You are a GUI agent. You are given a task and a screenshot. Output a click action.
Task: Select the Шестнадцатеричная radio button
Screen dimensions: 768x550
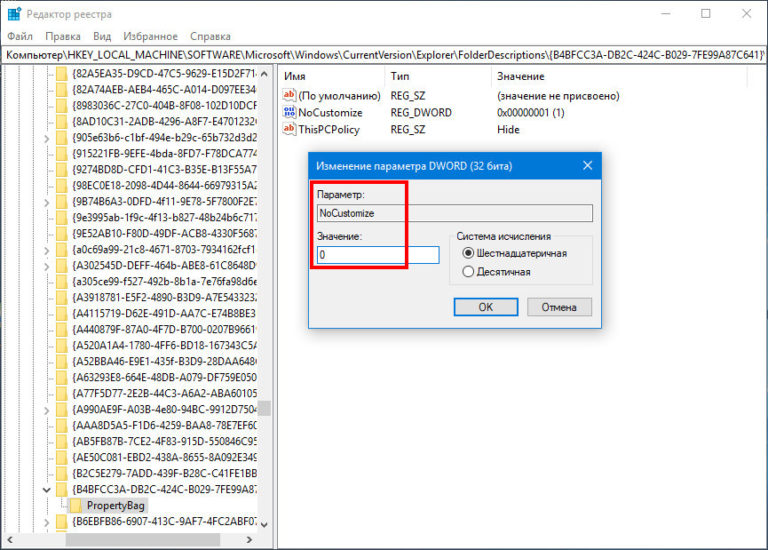click(x=469, y=254)
